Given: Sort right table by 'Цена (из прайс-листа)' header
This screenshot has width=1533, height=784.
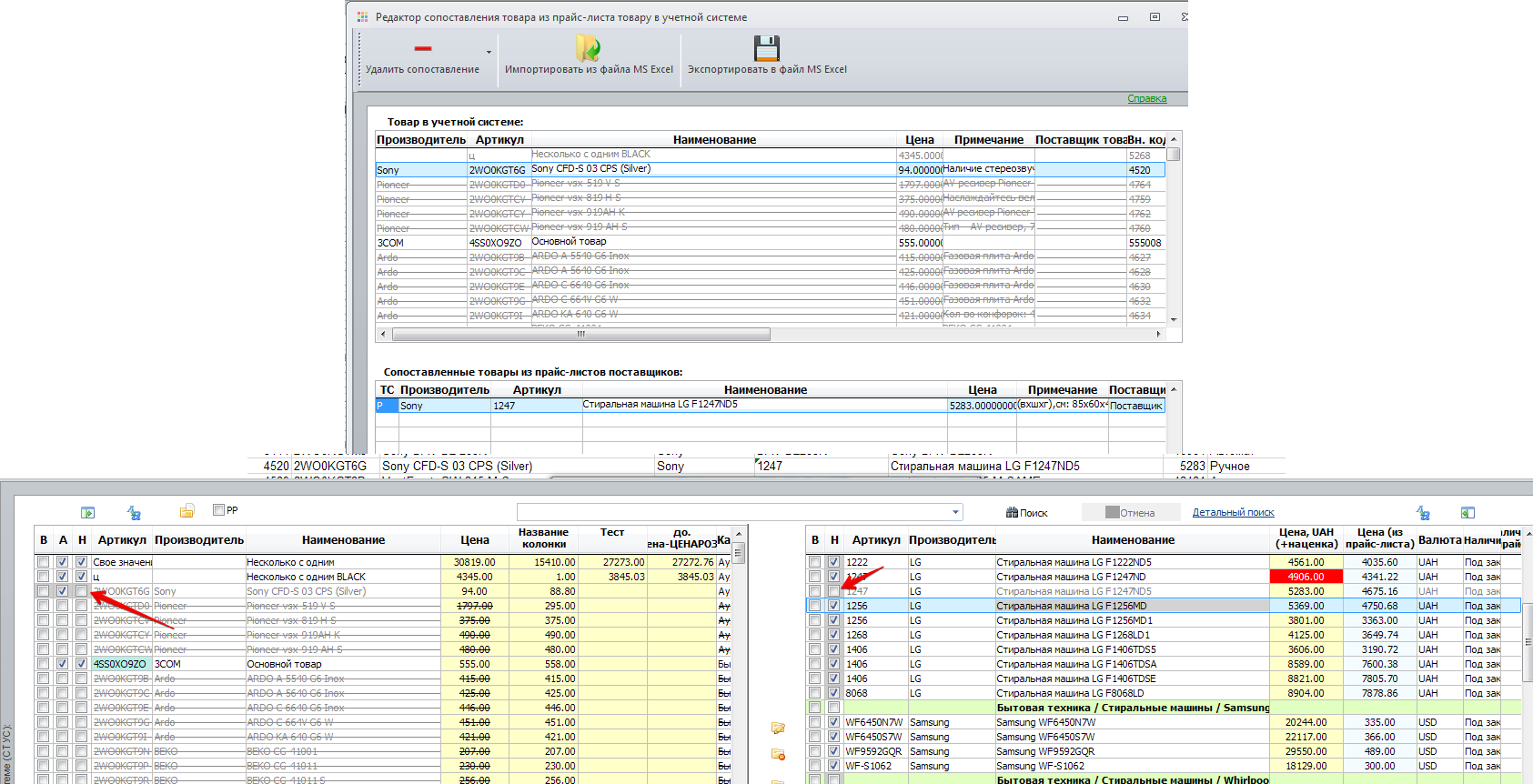Looking at the screenshot, I should click(1379, 538).
